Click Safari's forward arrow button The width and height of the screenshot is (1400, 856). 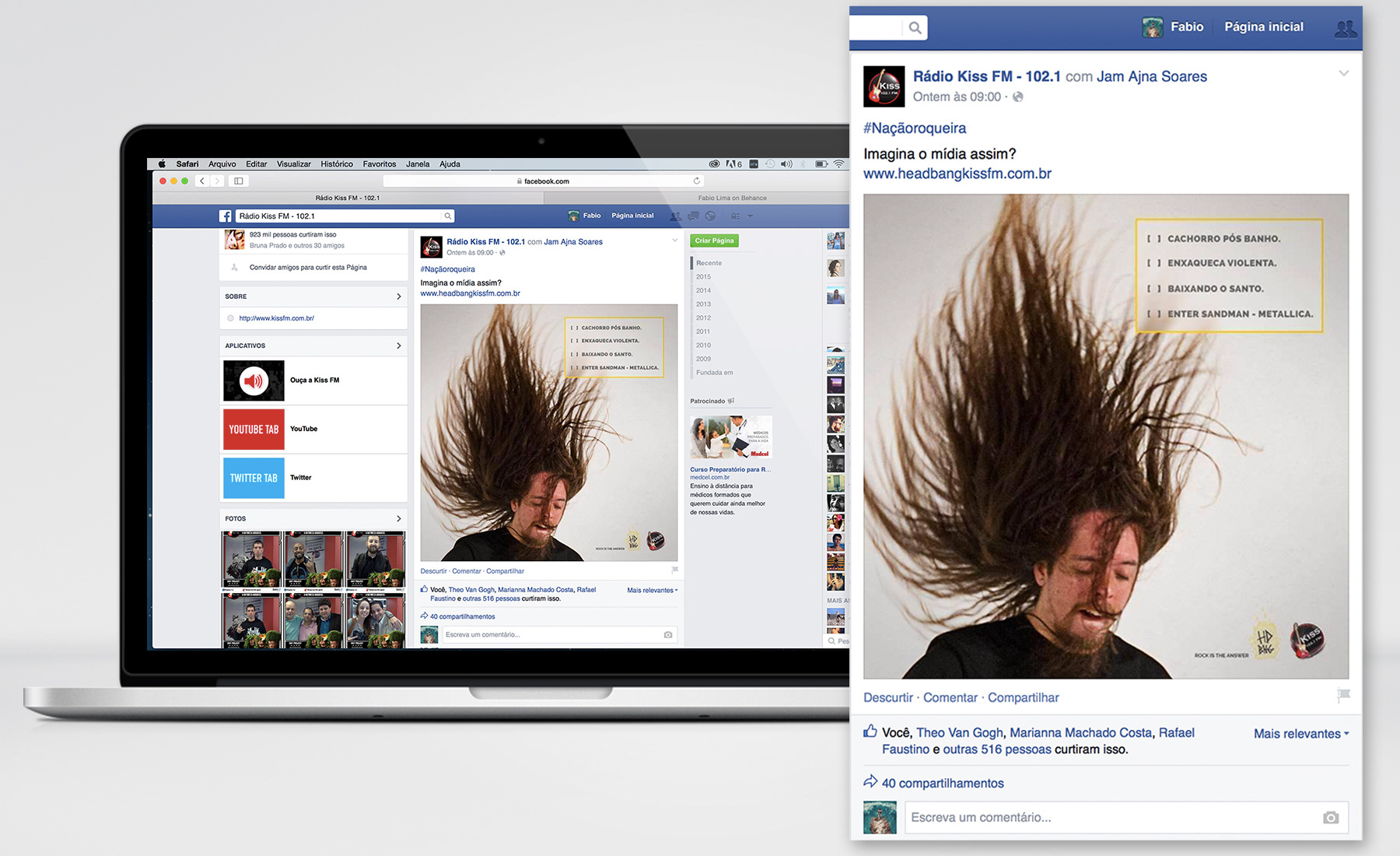(x=217, y=181)
